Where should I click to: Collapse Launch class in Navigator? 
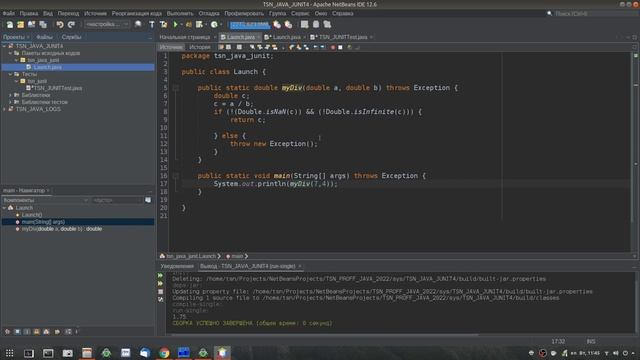coord(4,208)
